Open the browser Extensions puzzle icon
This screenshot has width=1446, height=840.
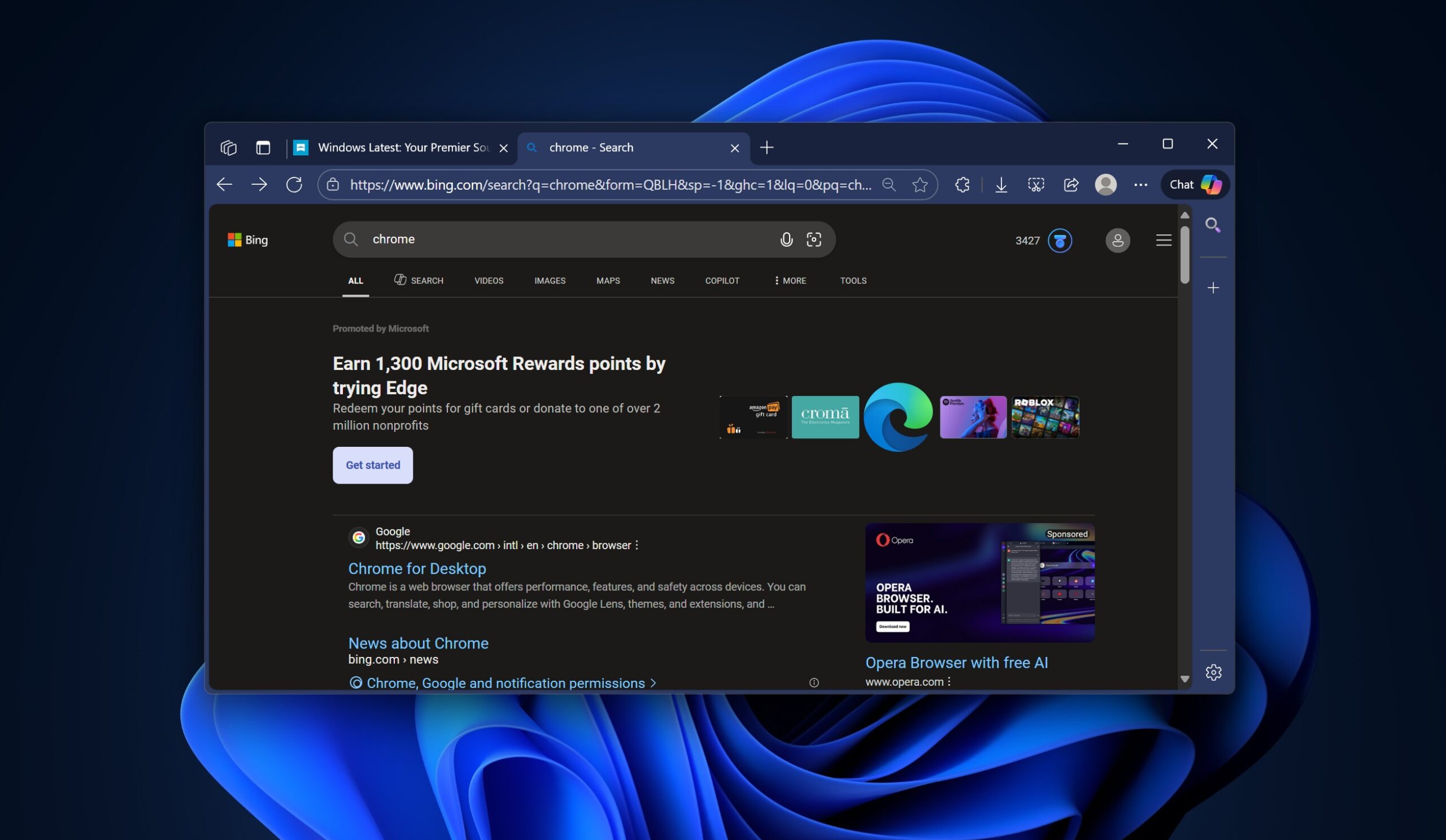[962, 184]
